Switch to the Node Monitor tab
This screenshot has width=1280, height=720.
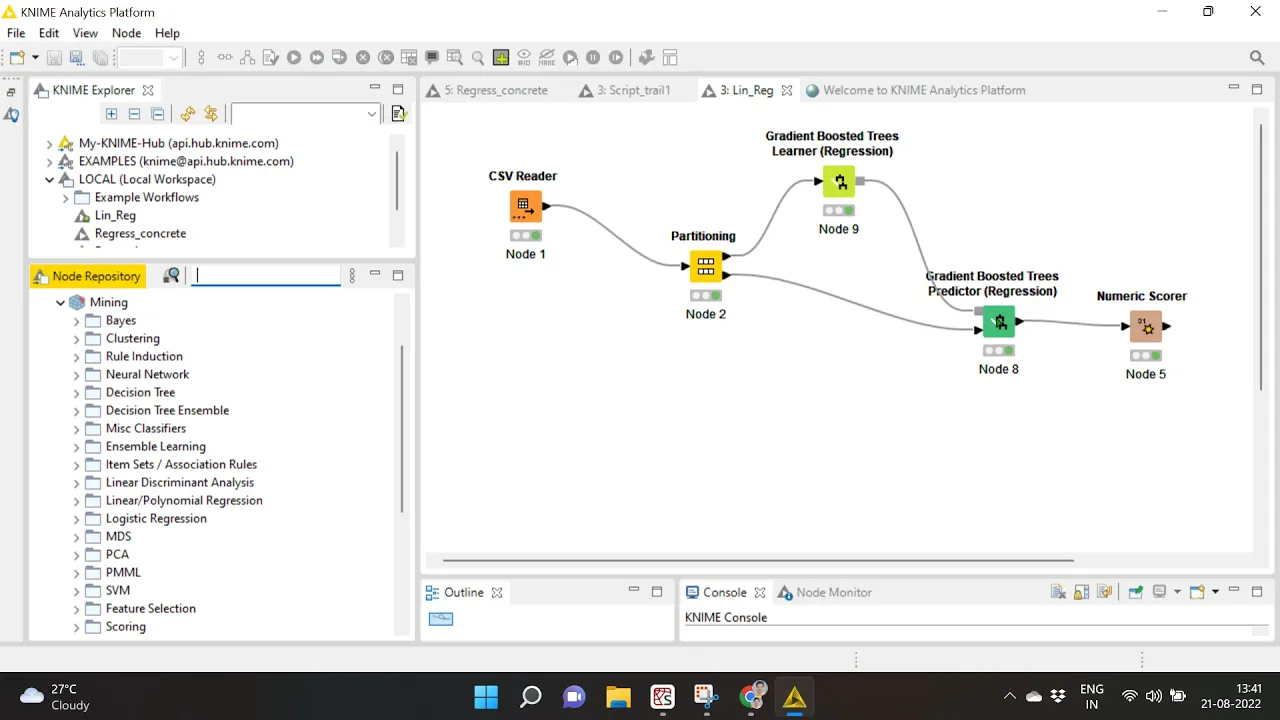(824, 592)
